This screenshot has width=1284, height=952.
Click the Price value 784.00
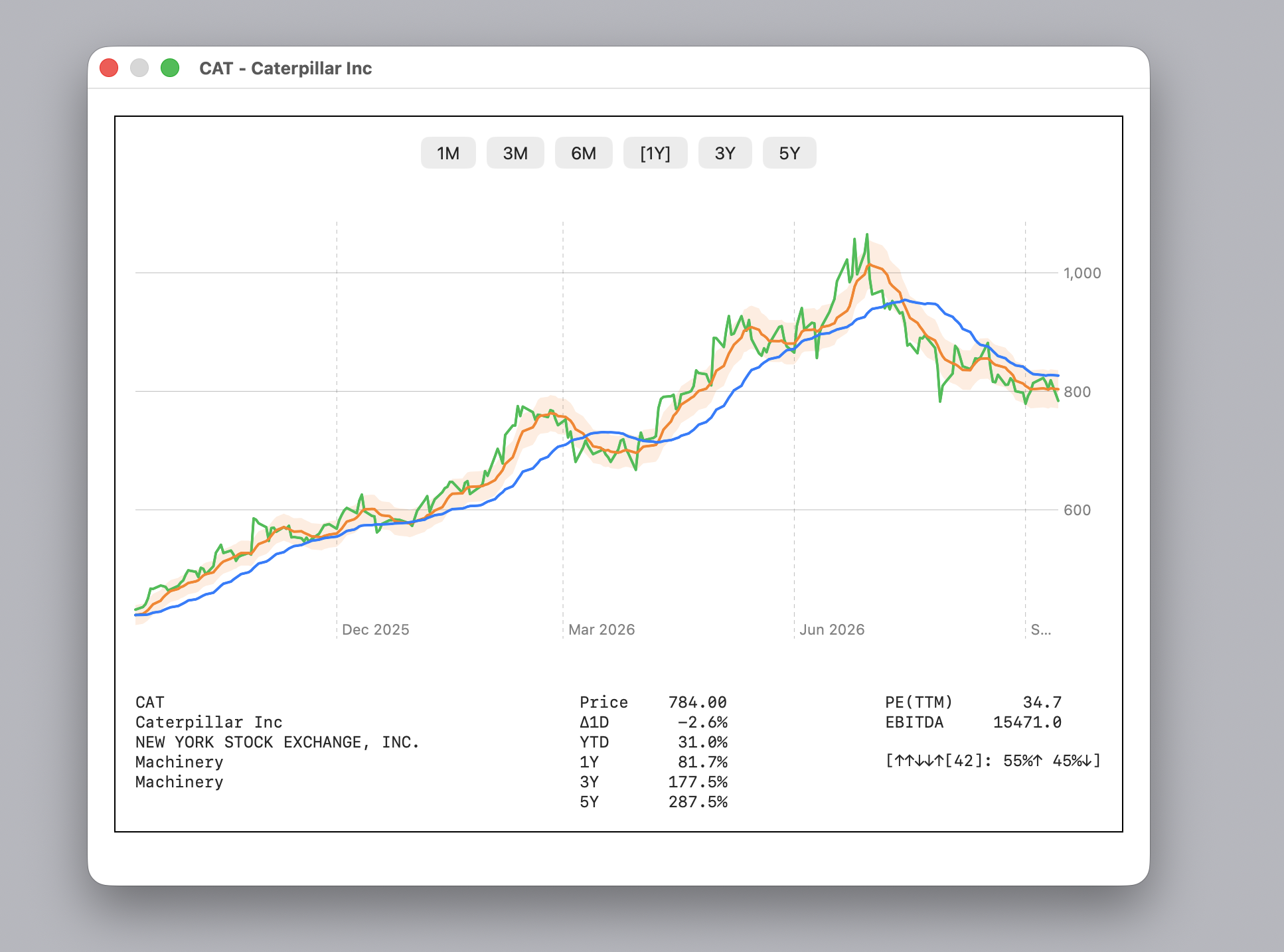698,702
